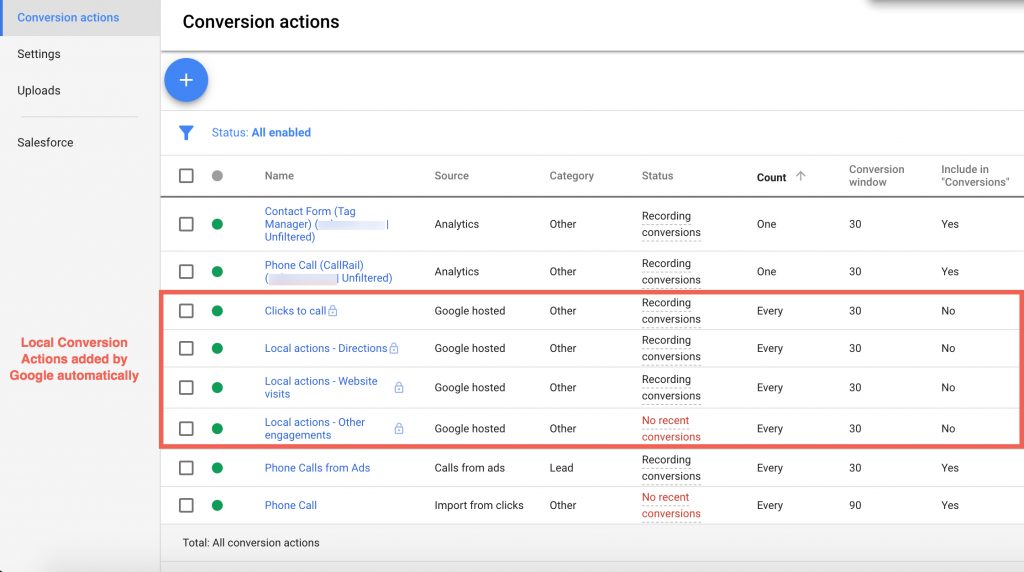Toggle the select-all checkbox in table header

click(186, 176)
